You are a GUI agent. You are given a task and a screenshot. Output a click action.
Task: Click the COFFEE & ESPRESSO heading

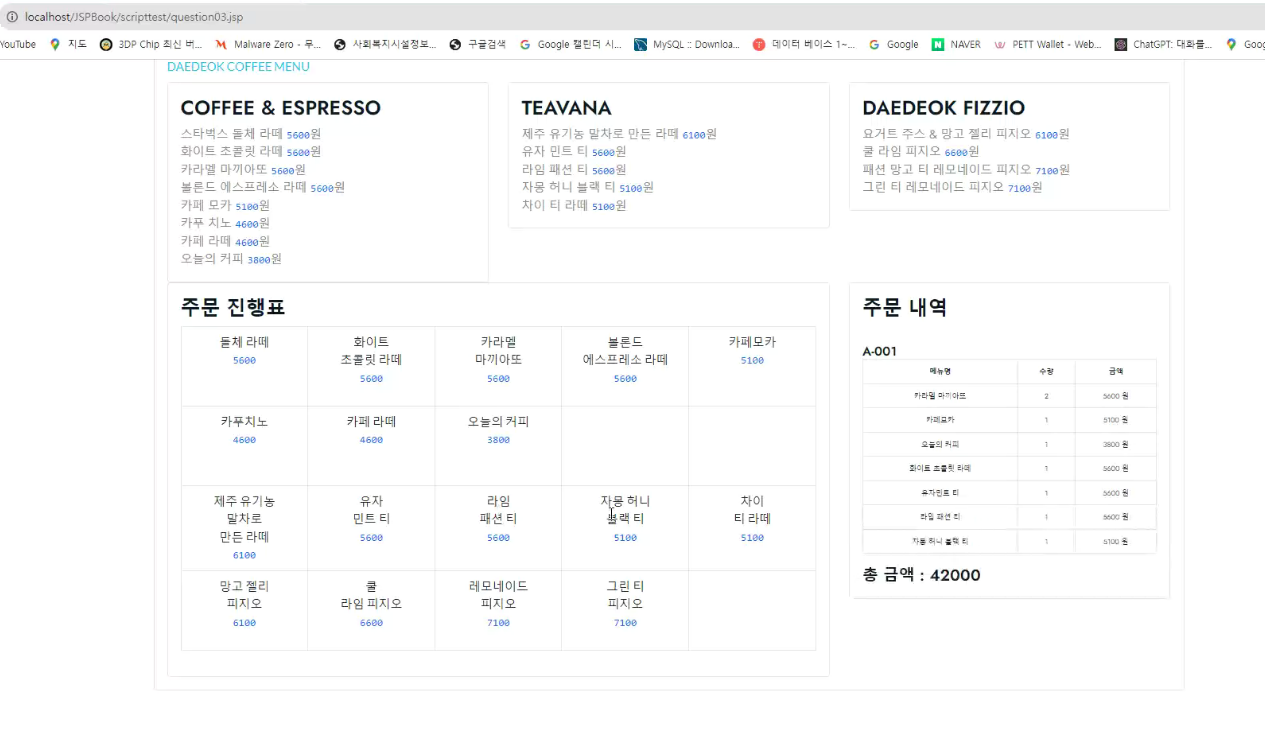280,108
